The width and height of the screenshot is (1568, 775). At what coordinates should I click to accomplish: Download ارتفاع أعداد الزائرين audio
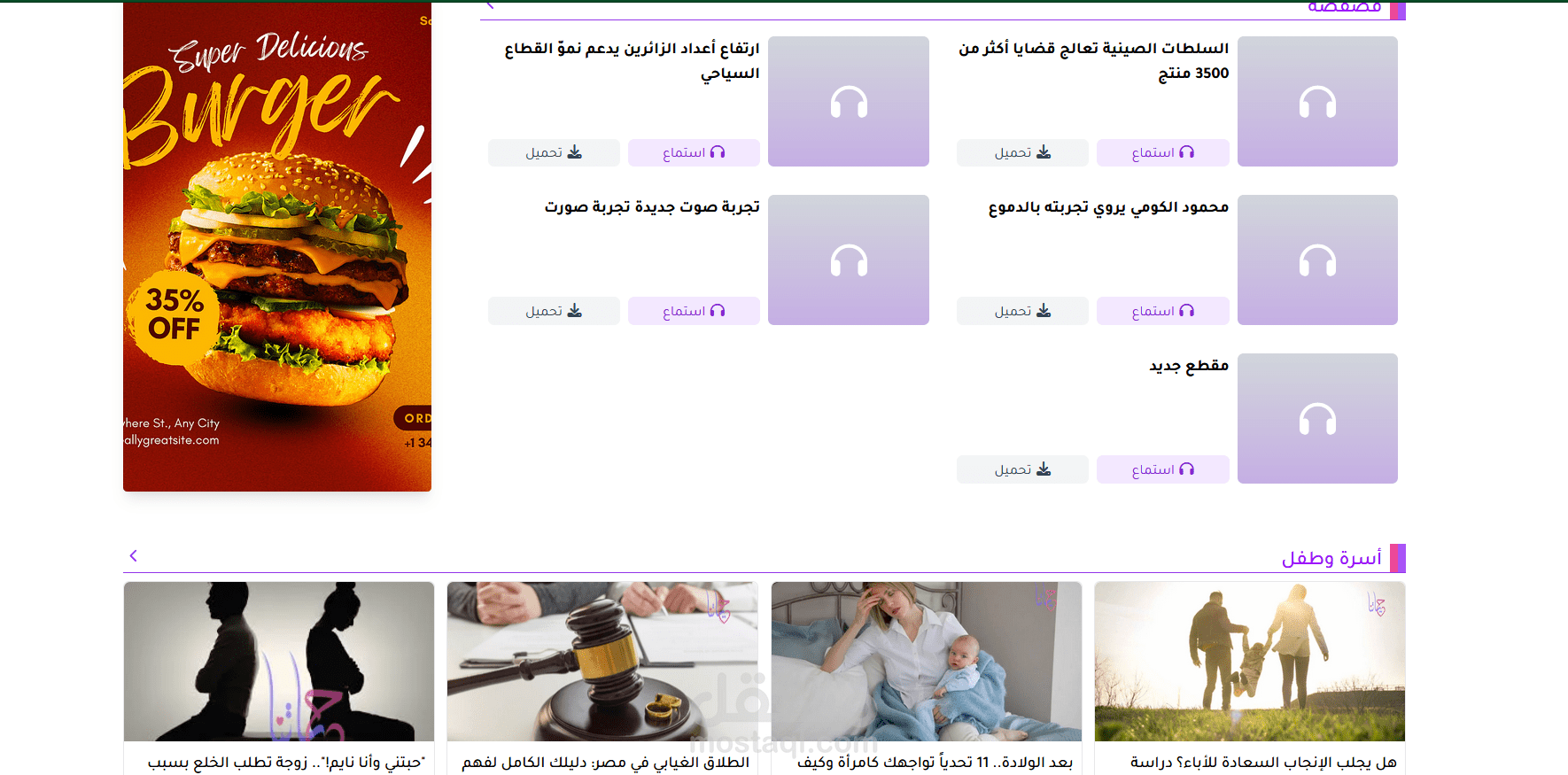point(554,152)
